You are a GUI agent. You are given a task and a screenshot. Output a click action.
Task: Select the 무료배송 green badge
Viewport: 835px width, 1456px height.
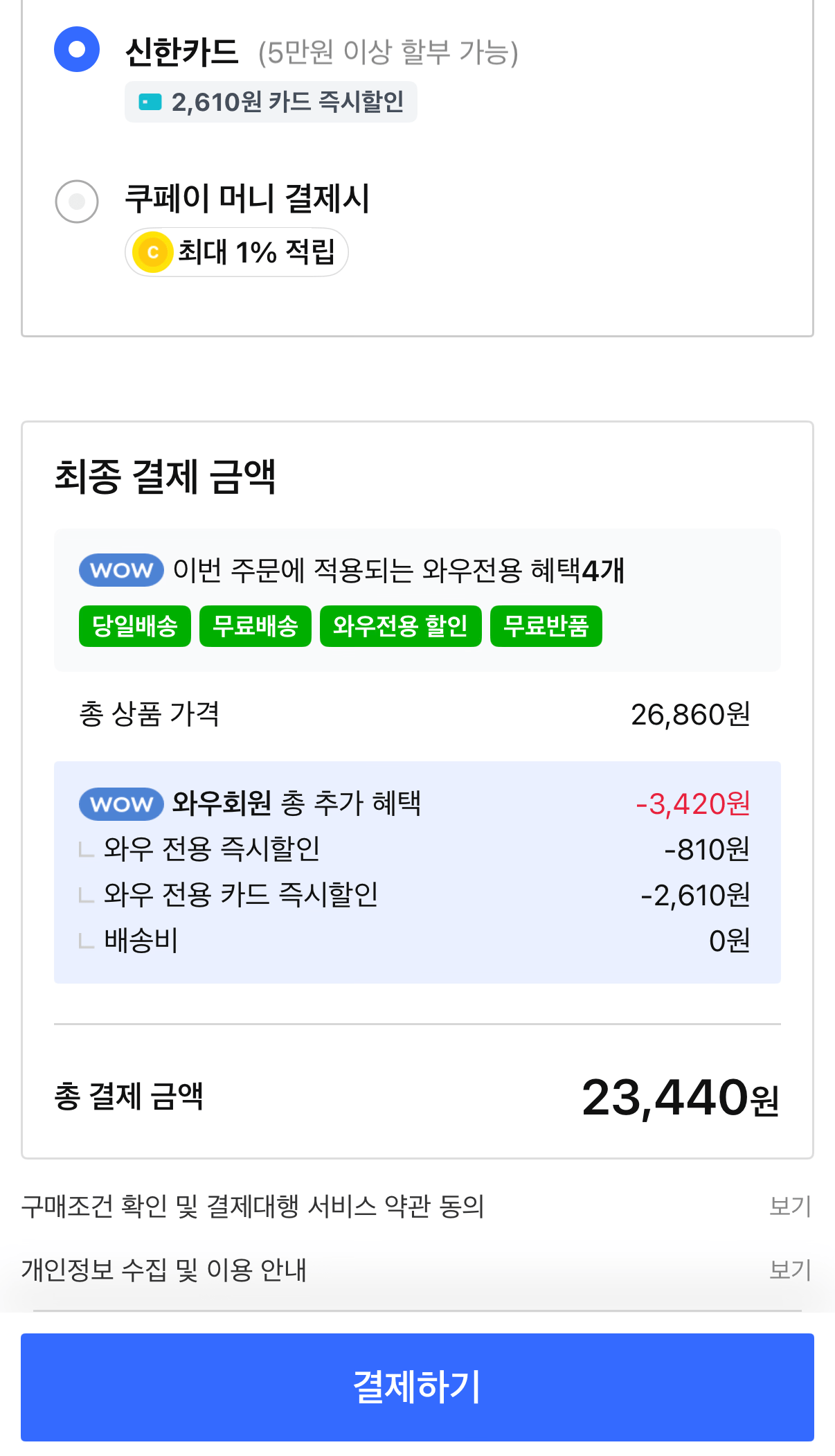pos(255,625)
